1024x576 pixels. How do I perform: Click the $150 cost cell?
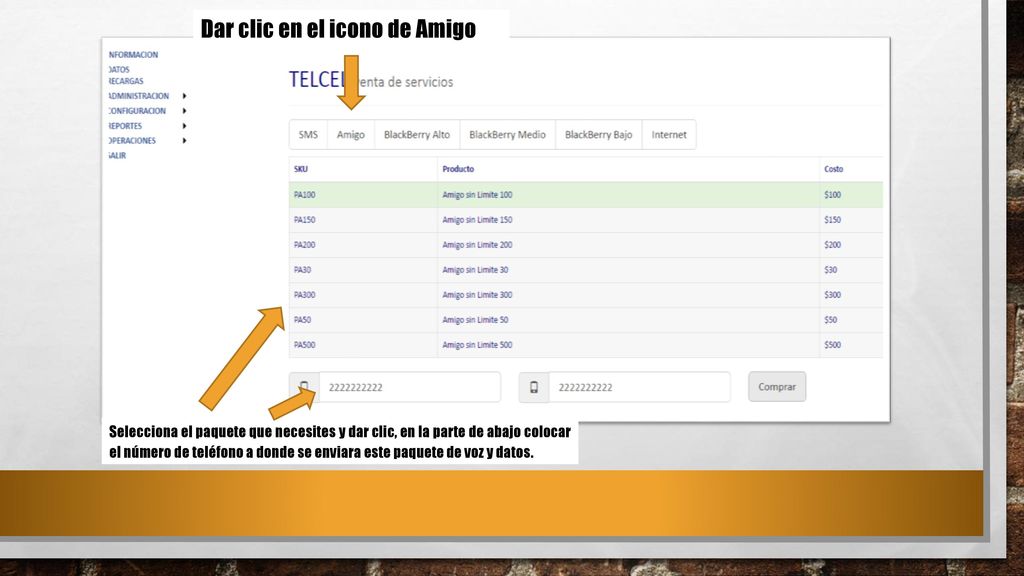click(851, 220)
